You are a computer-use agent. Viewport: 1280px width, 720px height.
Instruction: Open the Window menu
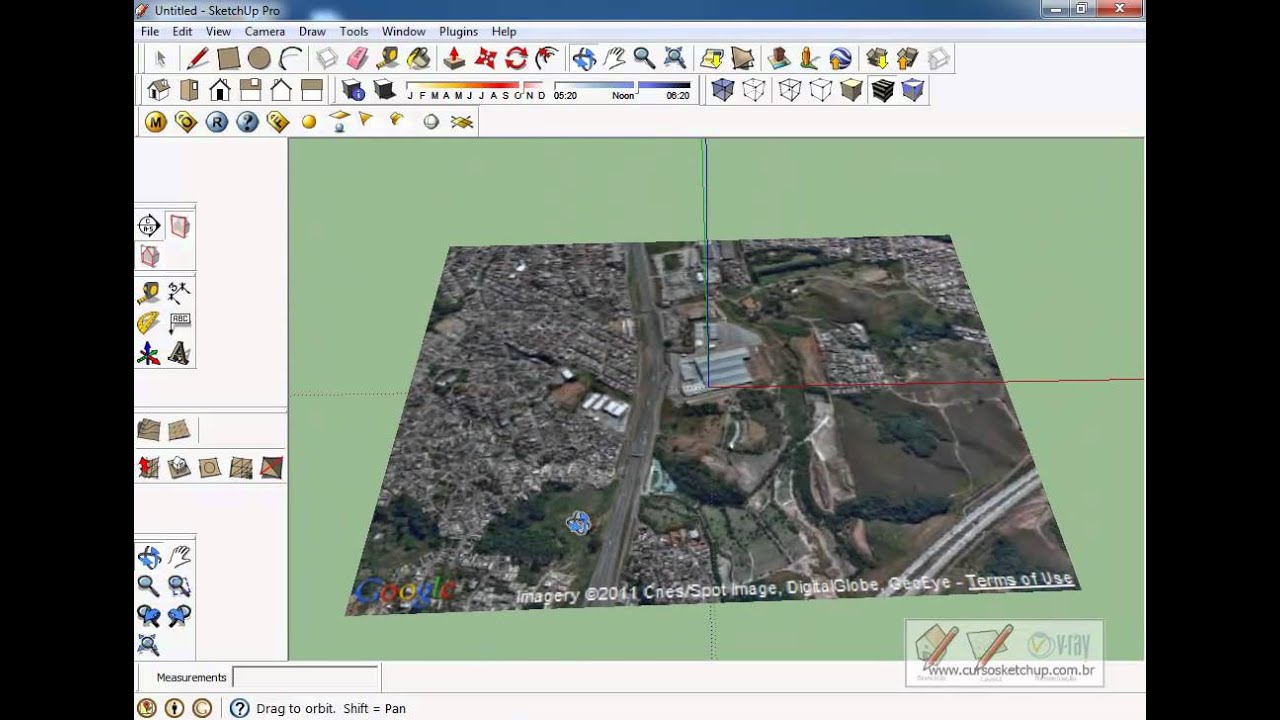(403, 31)
